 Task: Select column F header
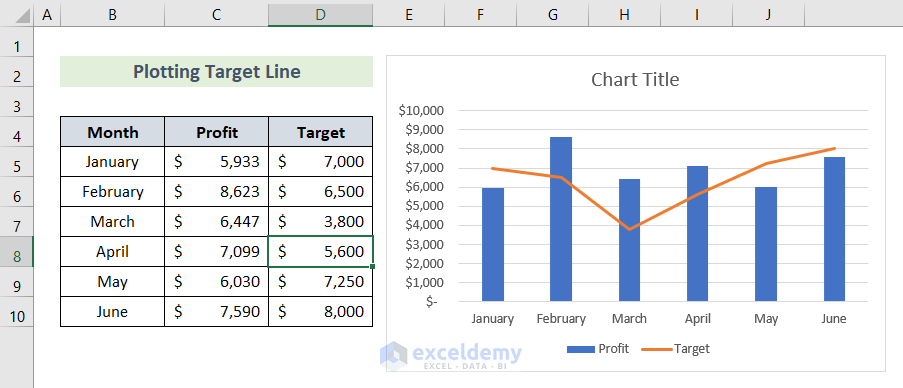point(480,15)
